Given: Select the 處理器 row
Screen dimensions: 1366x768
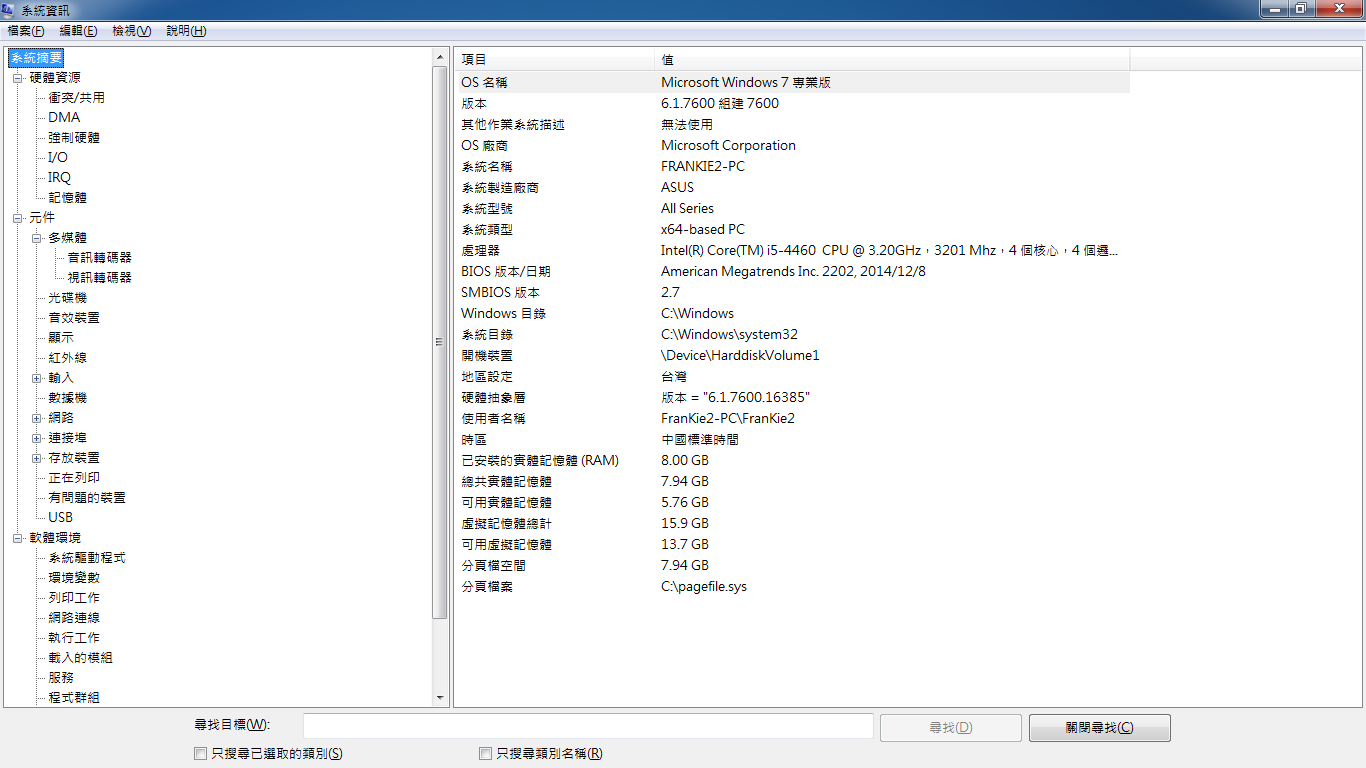Looking at the screenshot, I should point(793,250).
